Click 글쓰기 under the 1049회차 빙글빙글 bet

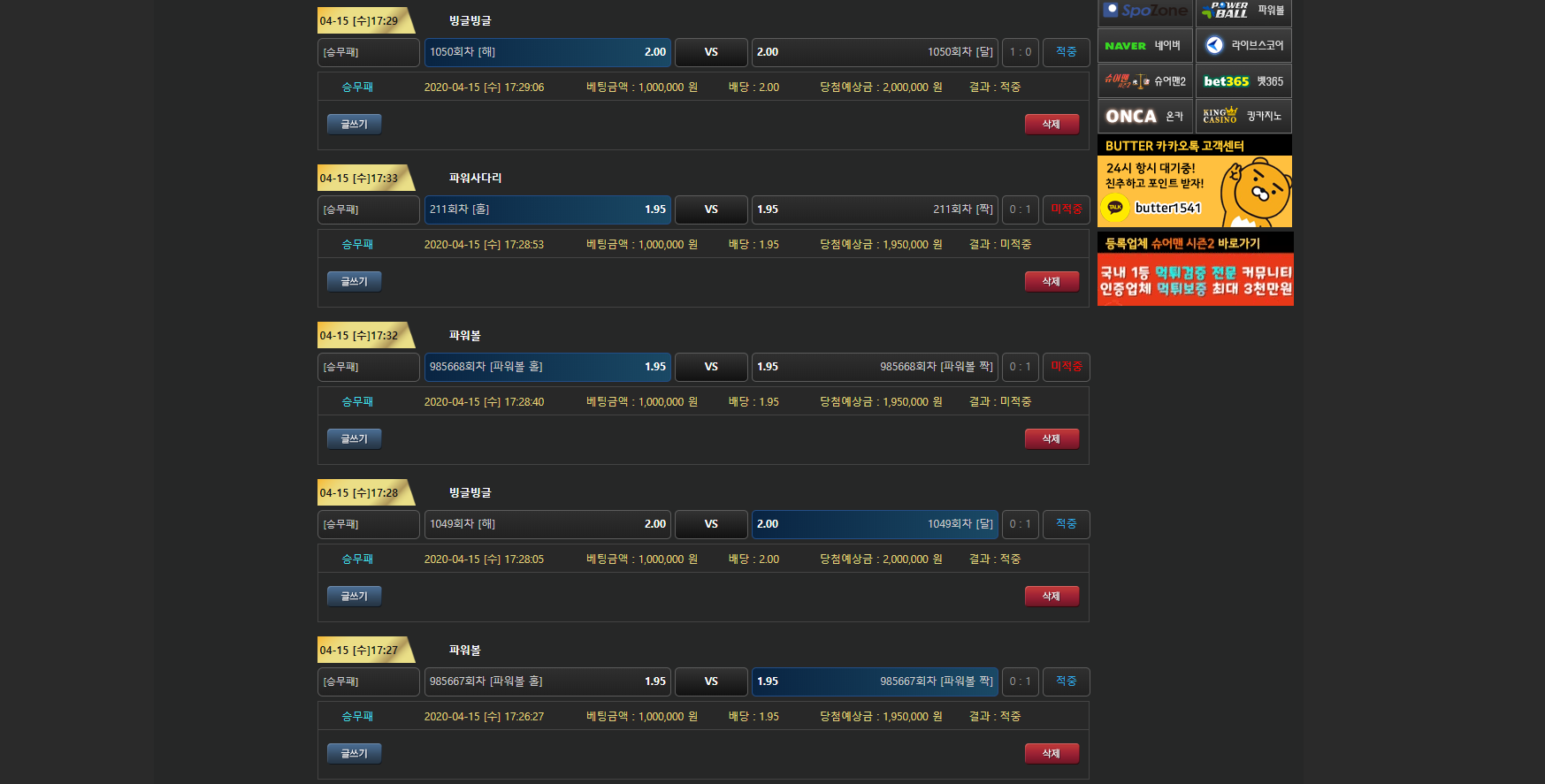point(354,596)
